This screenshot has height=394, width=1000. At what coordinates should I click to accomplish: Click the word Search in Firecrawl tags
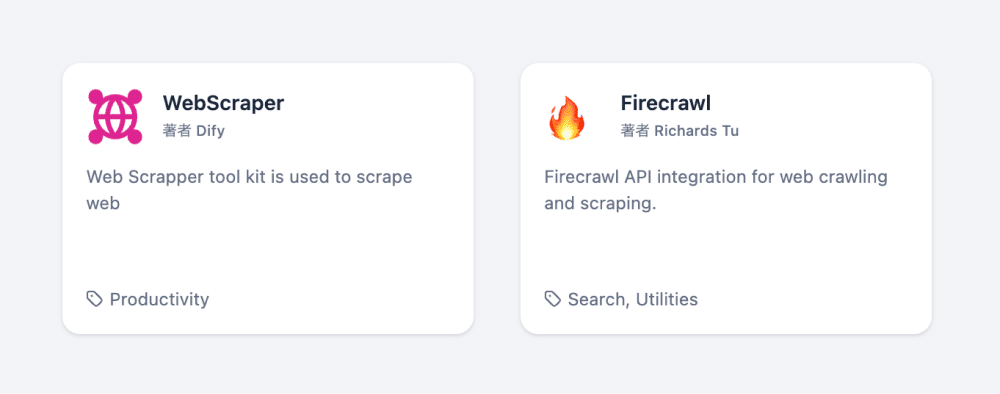tap(597, 299)
